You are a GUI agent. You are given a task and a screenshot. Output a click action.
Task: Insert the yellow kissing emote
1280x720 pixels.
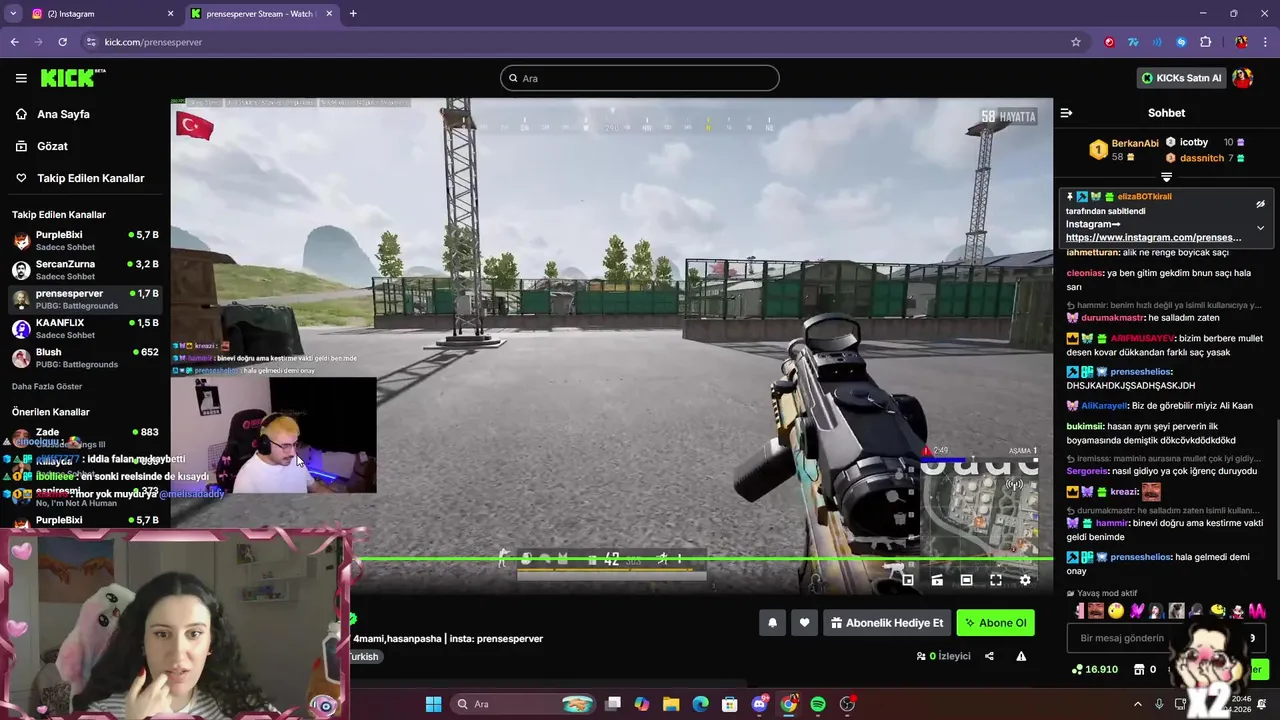click(x=1116, y=611)
